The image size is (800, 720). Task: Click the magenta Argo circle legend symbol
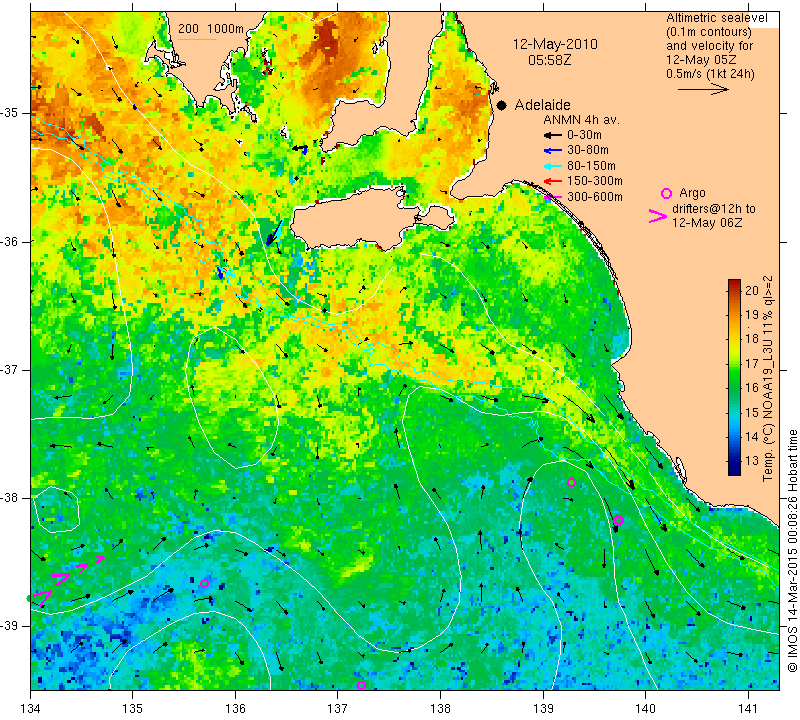pos(666,193)
